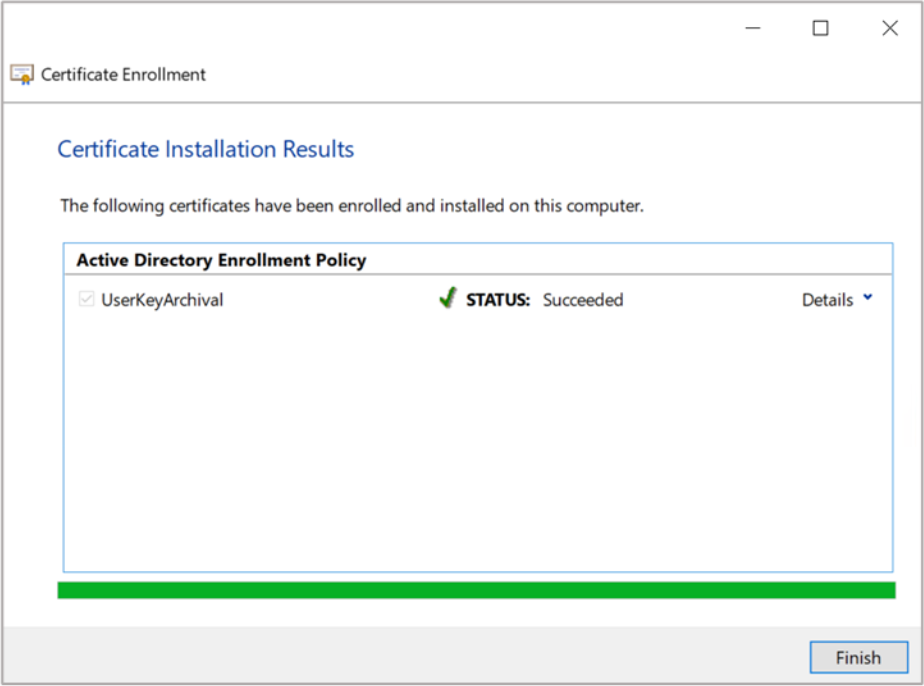The width and height of the screenshot is (924, 686).
Task: Click the Certificate Enrollment title text
Action: tap(123, 75)
